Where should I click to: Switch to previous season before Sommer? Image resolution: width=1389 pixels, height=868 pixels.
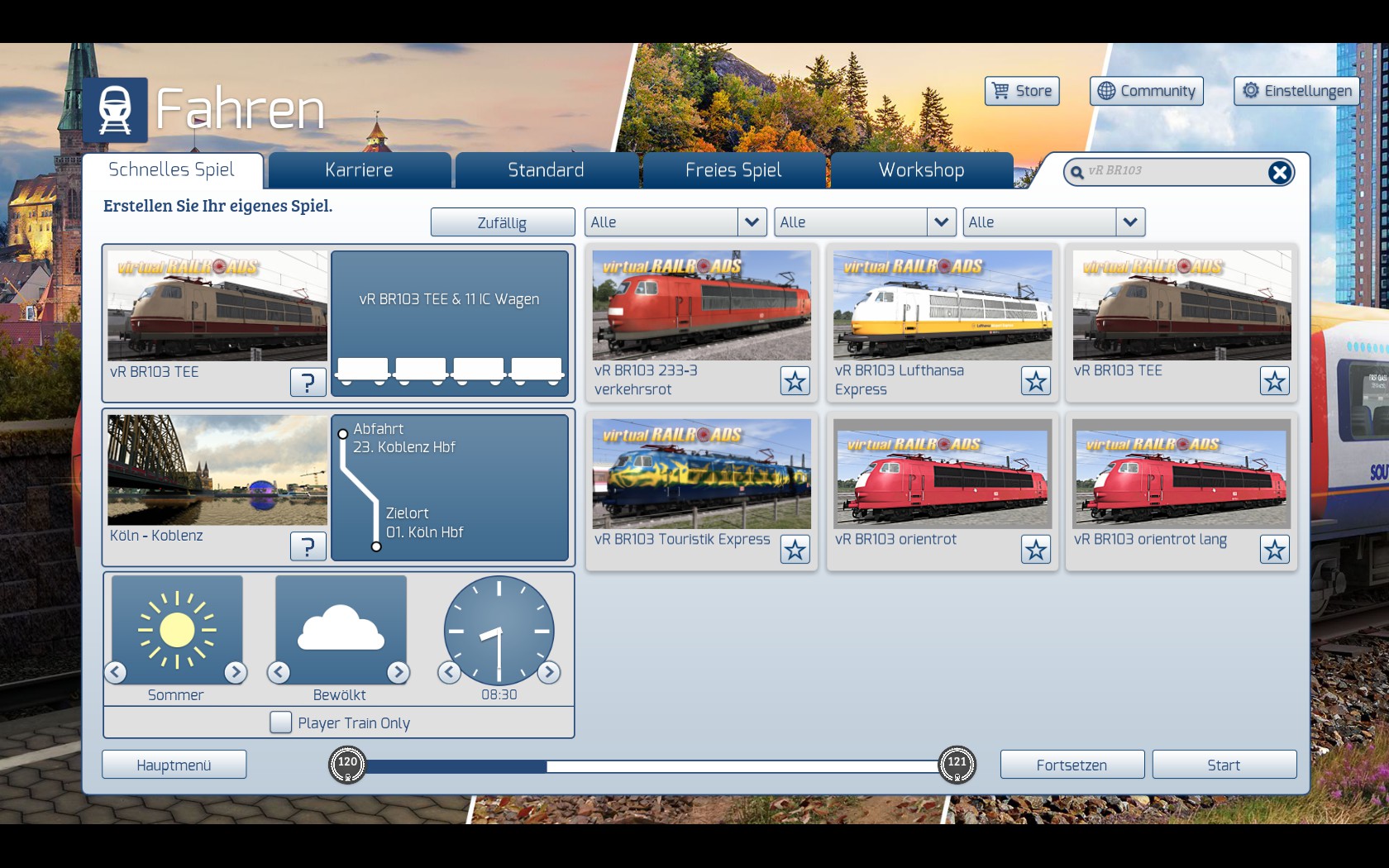pos(116,672)
